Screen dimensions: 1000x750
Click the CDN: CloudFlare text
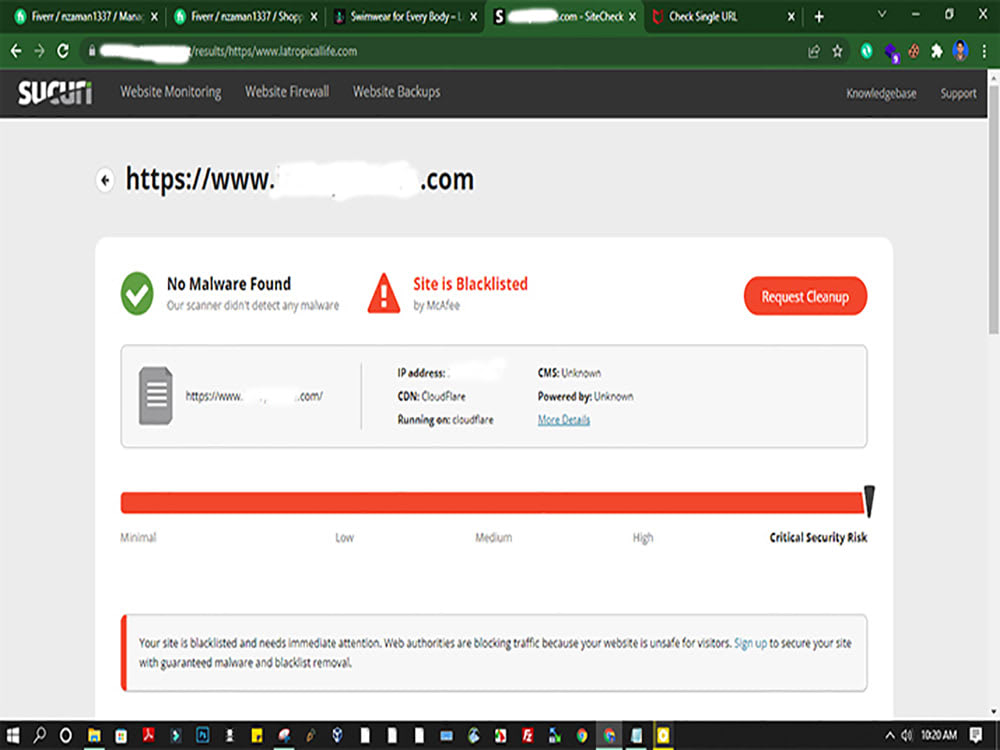tap(432, 396)
